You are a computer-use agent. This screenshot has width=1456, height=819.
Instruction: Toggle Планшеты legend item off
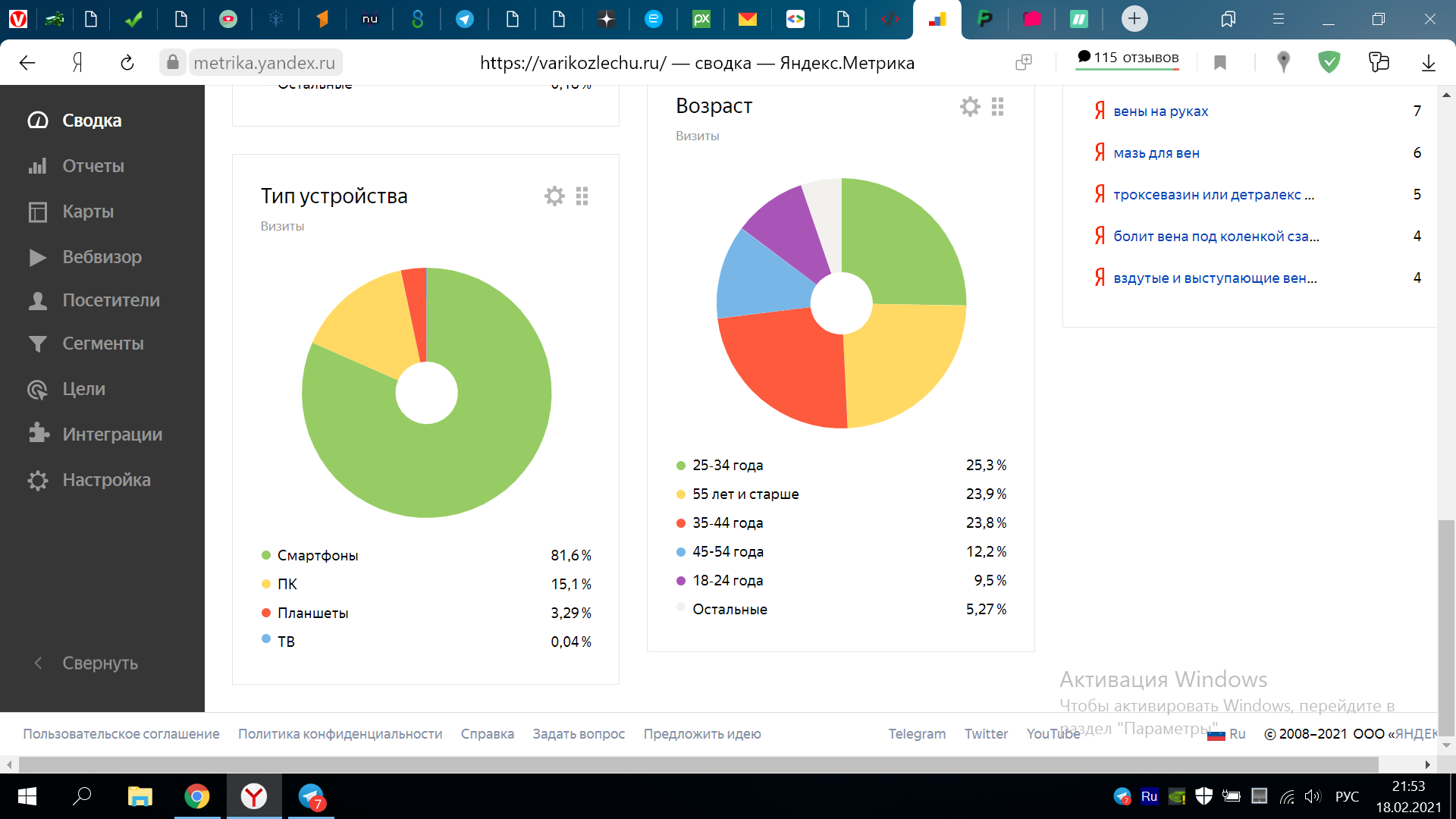pos(312,613)
